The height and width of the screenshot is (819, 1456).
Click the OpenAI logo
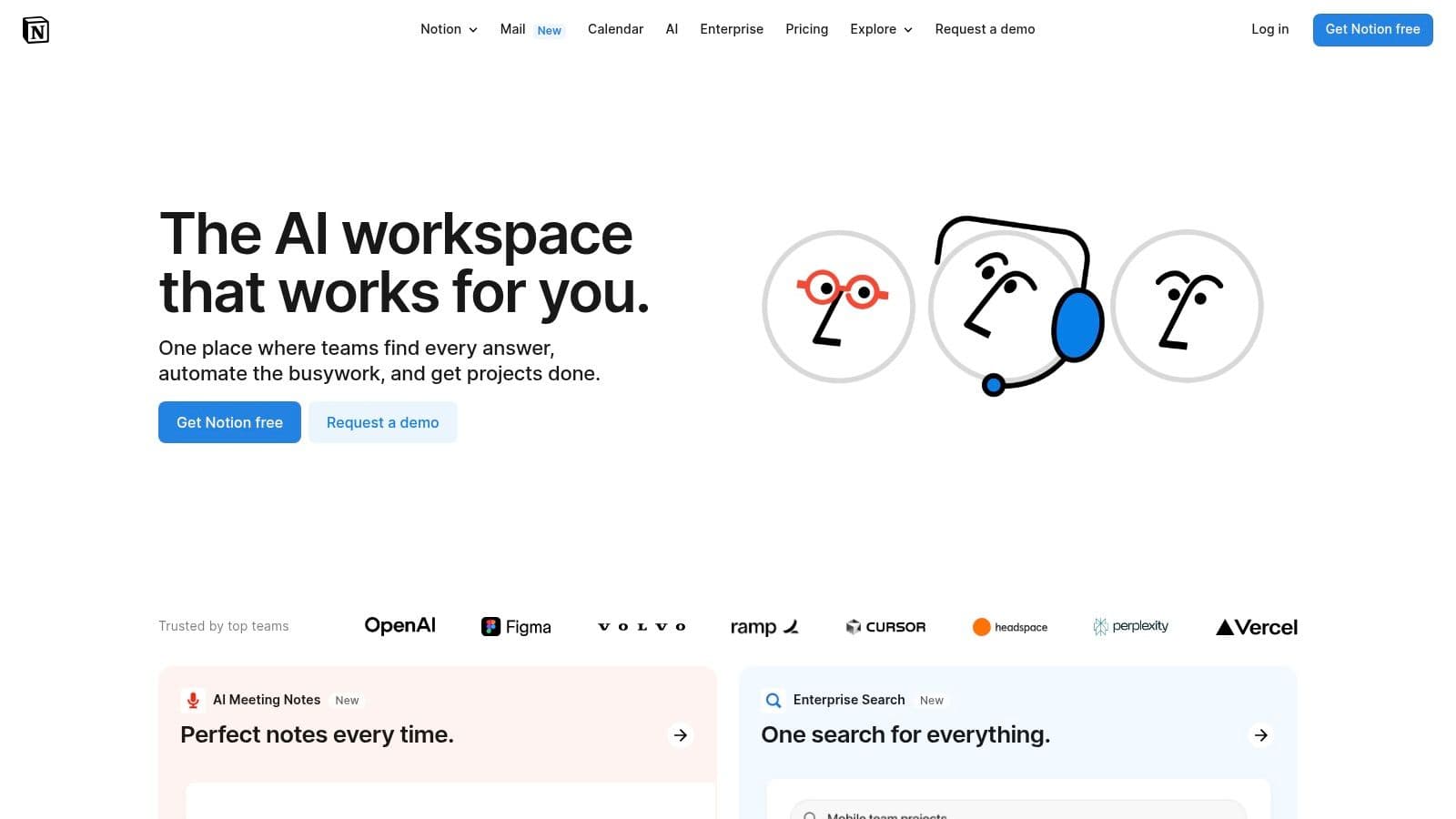(399, 626)
